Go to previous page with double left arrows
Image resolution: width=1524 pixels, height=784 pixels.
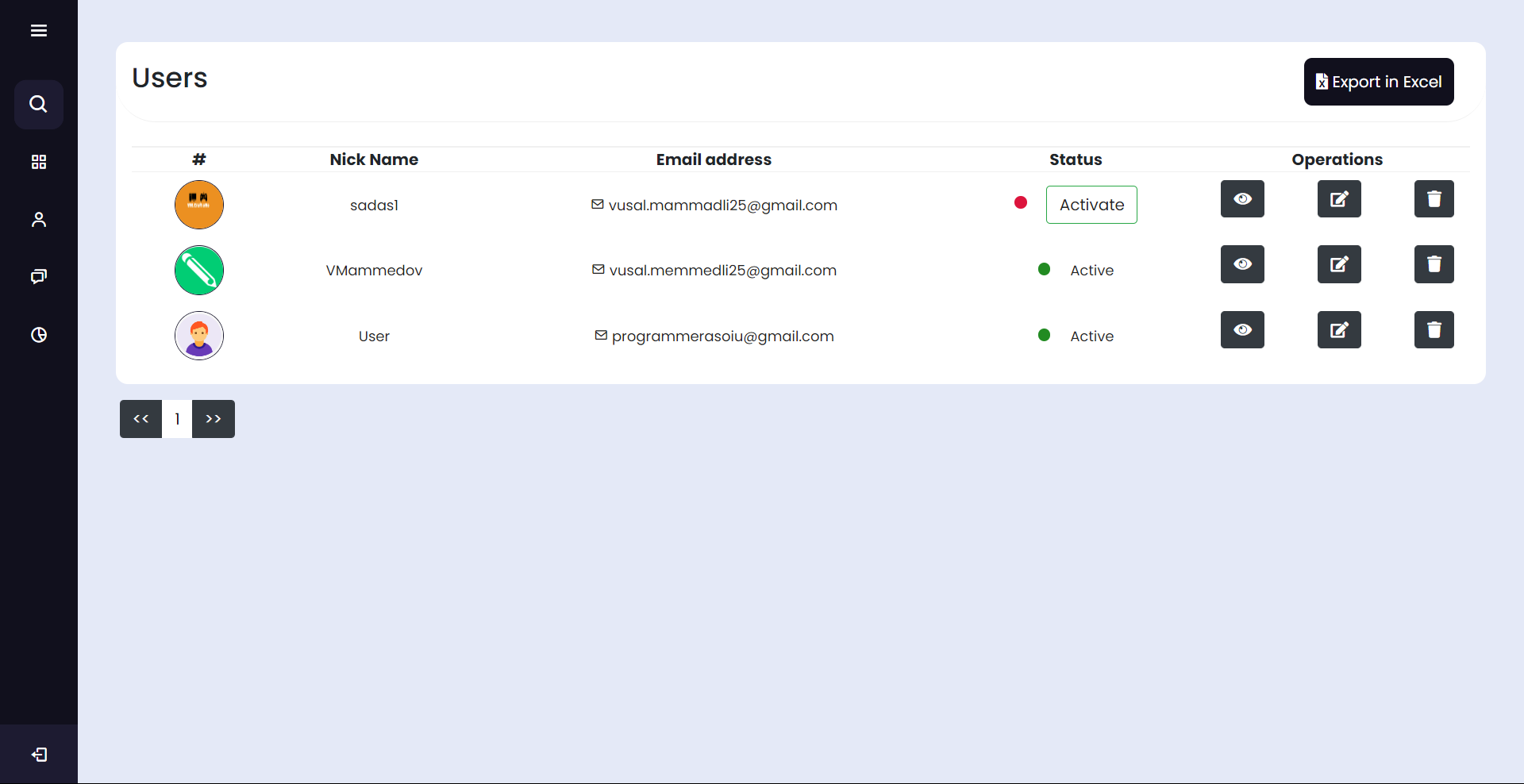pos(140,419)
